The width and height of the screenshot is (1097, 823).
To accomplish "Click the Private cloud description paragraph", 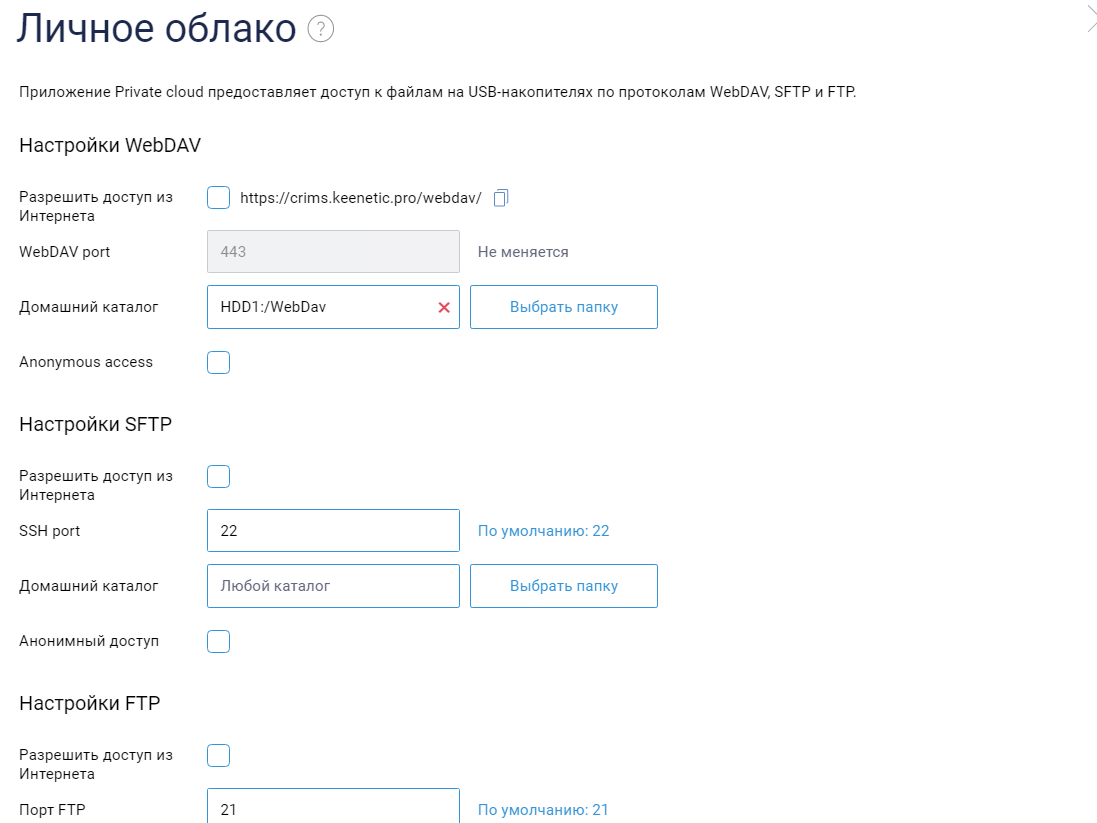I will coord(438,92).
